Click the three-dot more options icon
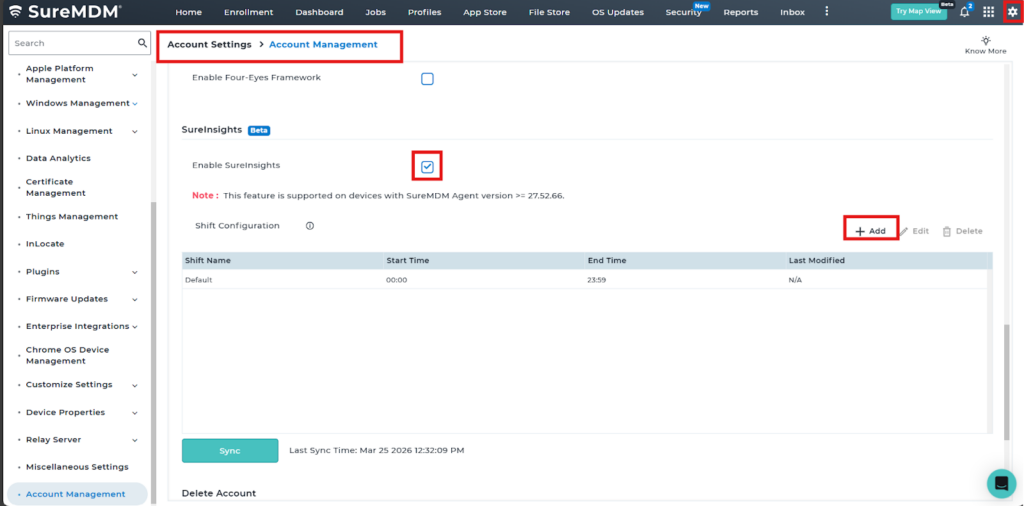 826,12
